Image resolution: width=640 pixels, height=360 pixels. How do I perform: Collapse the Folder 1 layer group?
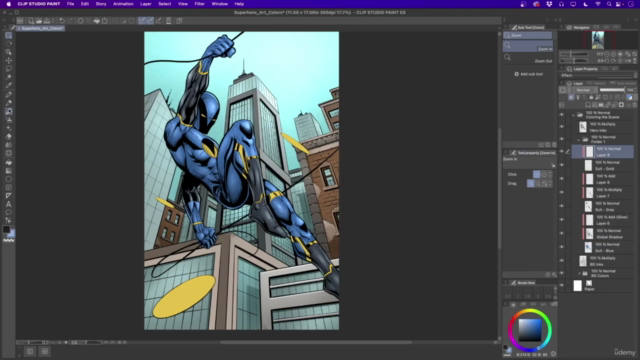[579, 140]
